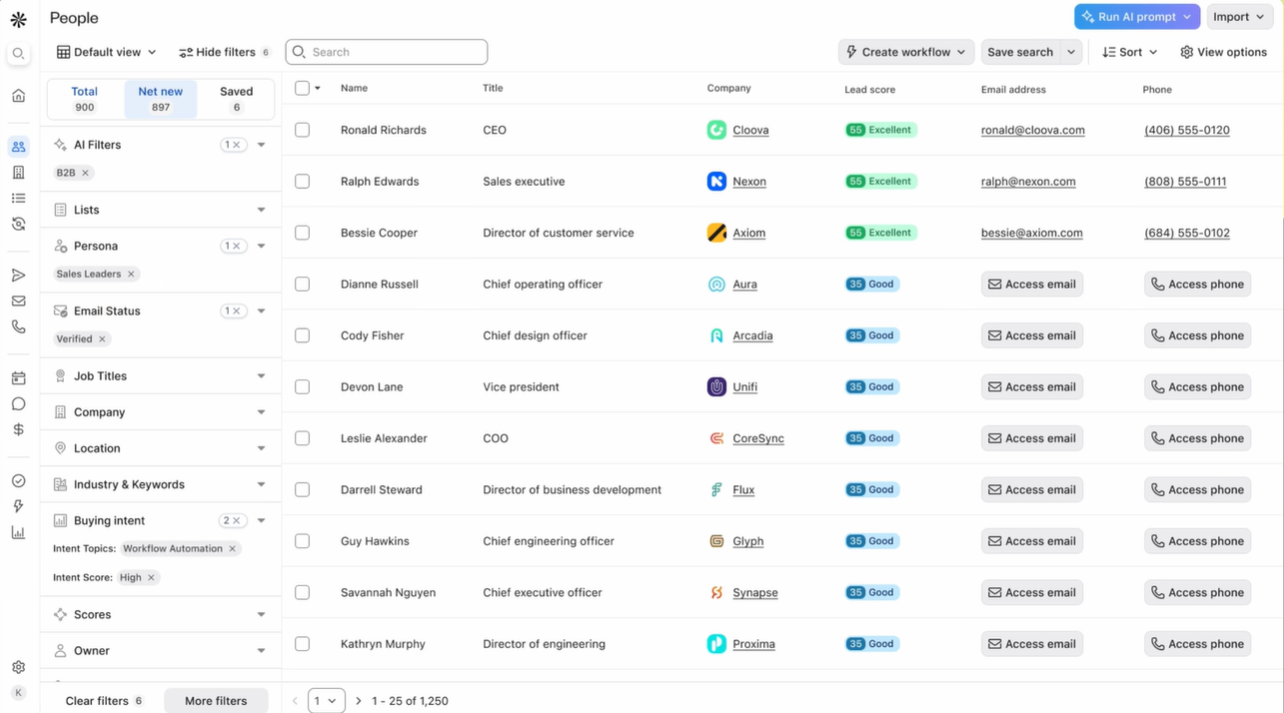Switch to the Saved tab
Image resolution: width=1284 pixels, height=713 pixels.
click(236, 98)
